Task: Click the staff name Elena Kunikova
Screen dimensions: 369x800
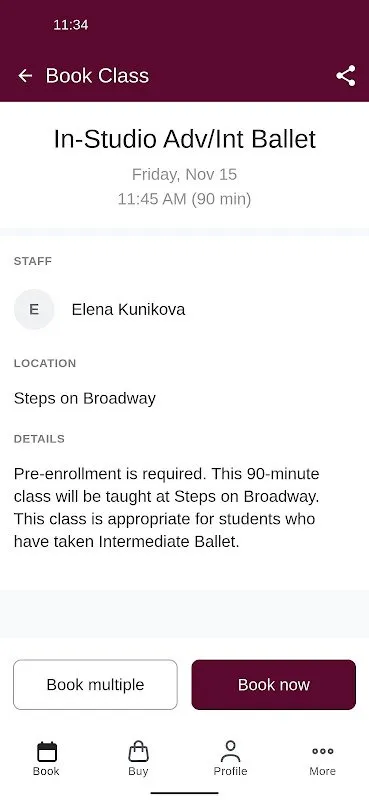Action: (x=128, y=309)
